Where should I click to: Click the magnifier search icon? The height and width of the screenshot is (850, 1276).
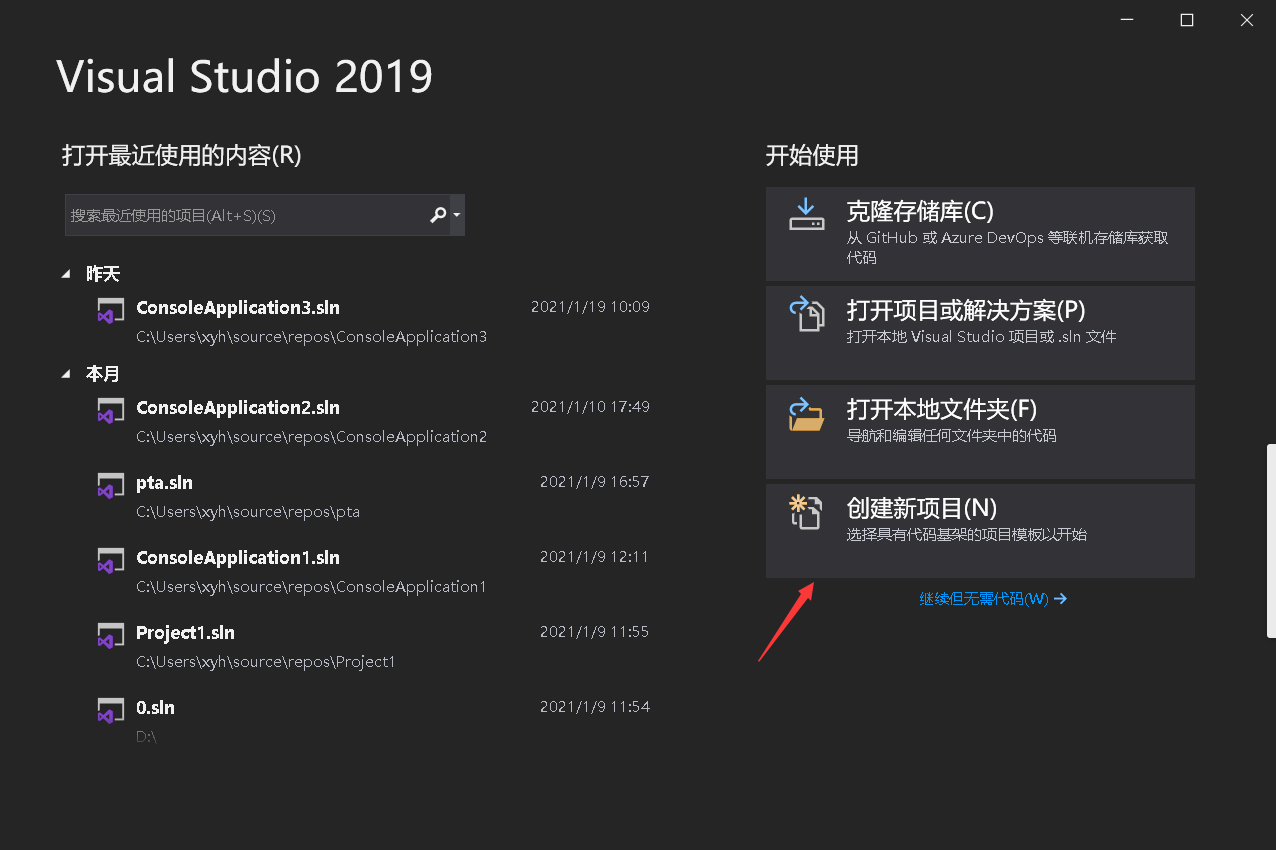[x=438, y=215]
